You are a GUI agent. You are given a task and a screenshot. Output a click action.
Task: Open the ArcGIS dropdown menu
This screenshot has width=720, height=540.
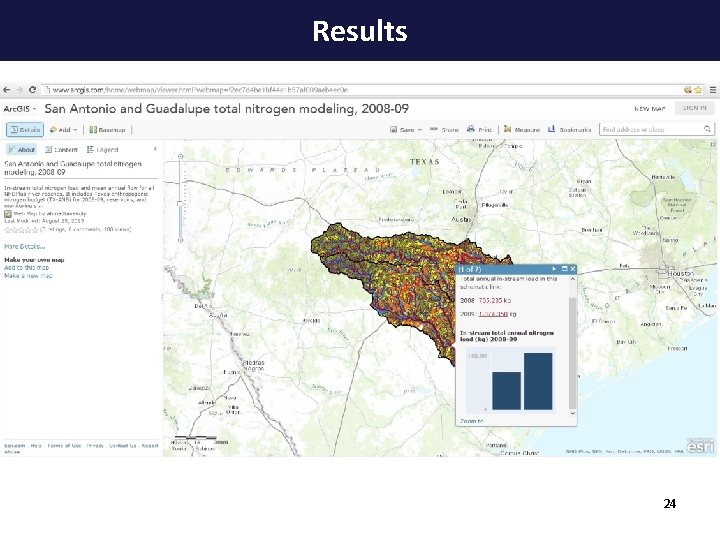[20, 109]
